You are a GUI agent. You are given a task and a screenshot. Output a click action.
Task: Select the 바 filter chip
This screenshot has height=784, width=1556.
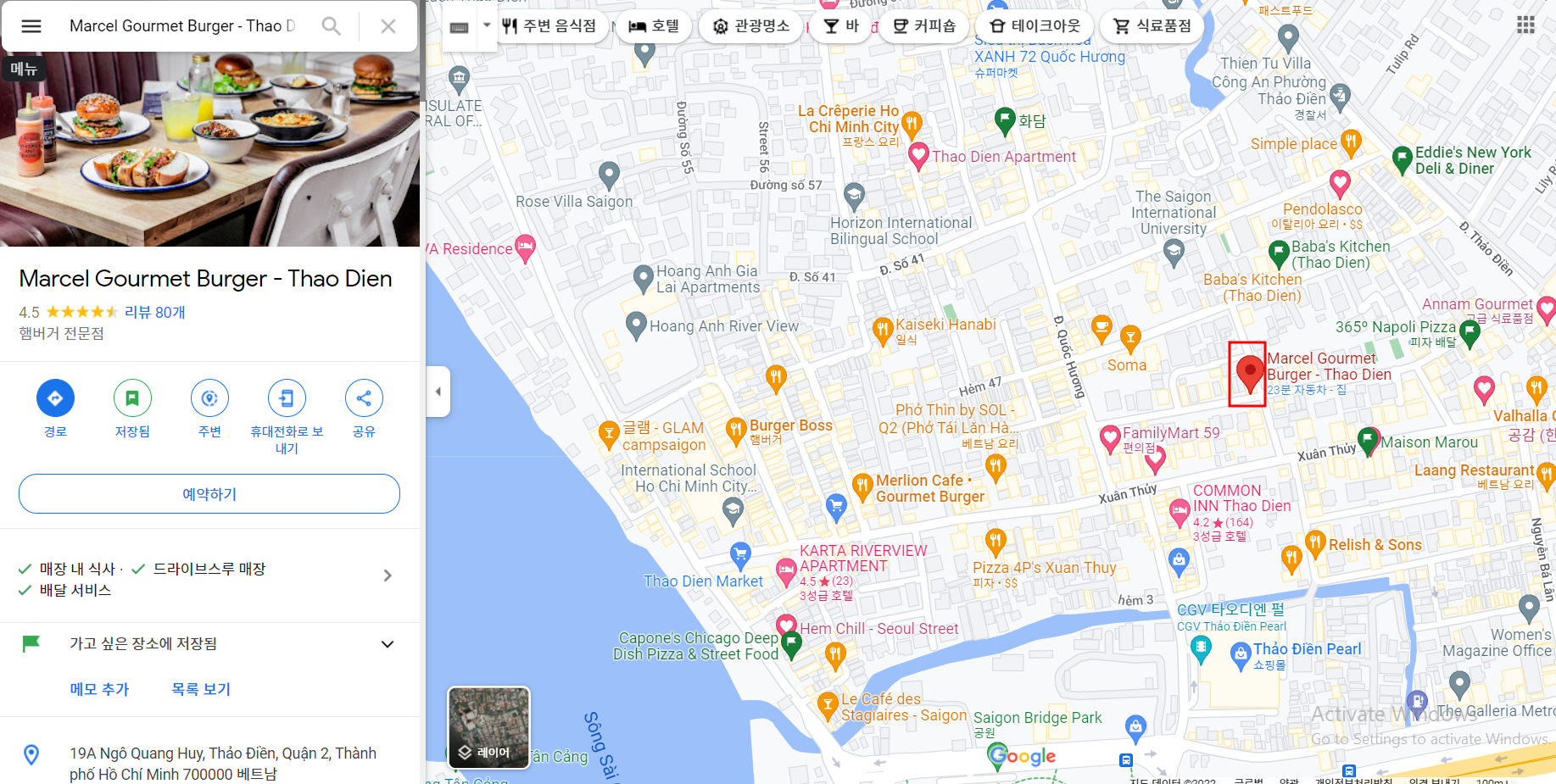[841, 26]
